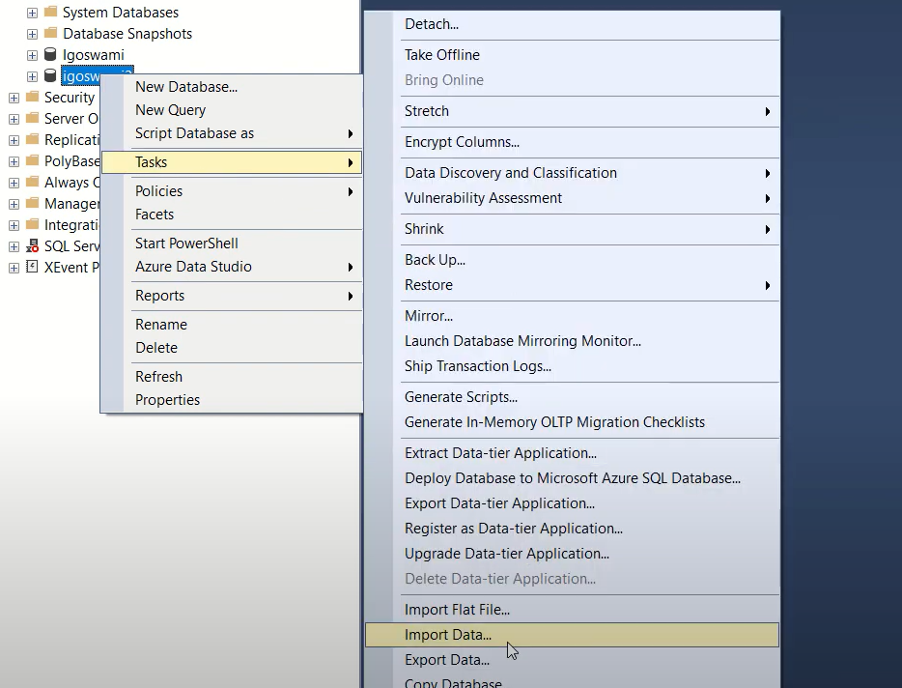Image resolution: width=902 pixels, height=688 pixels.
Task: Expand the Security folder node
Action: click(x=13, y=98)
